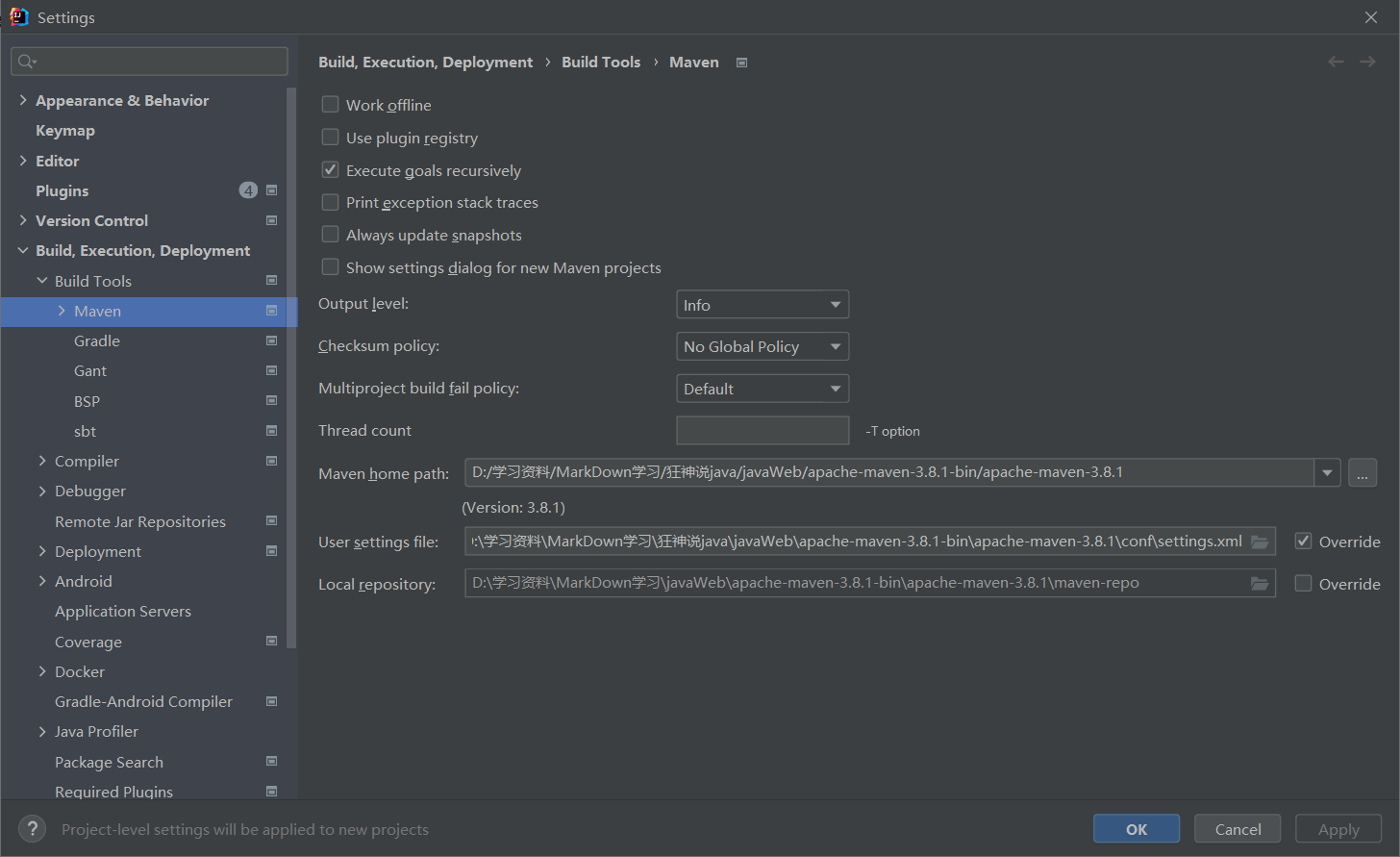Expand the Docker node
This screenshot has width=1400, height=857.
[42, 671]
